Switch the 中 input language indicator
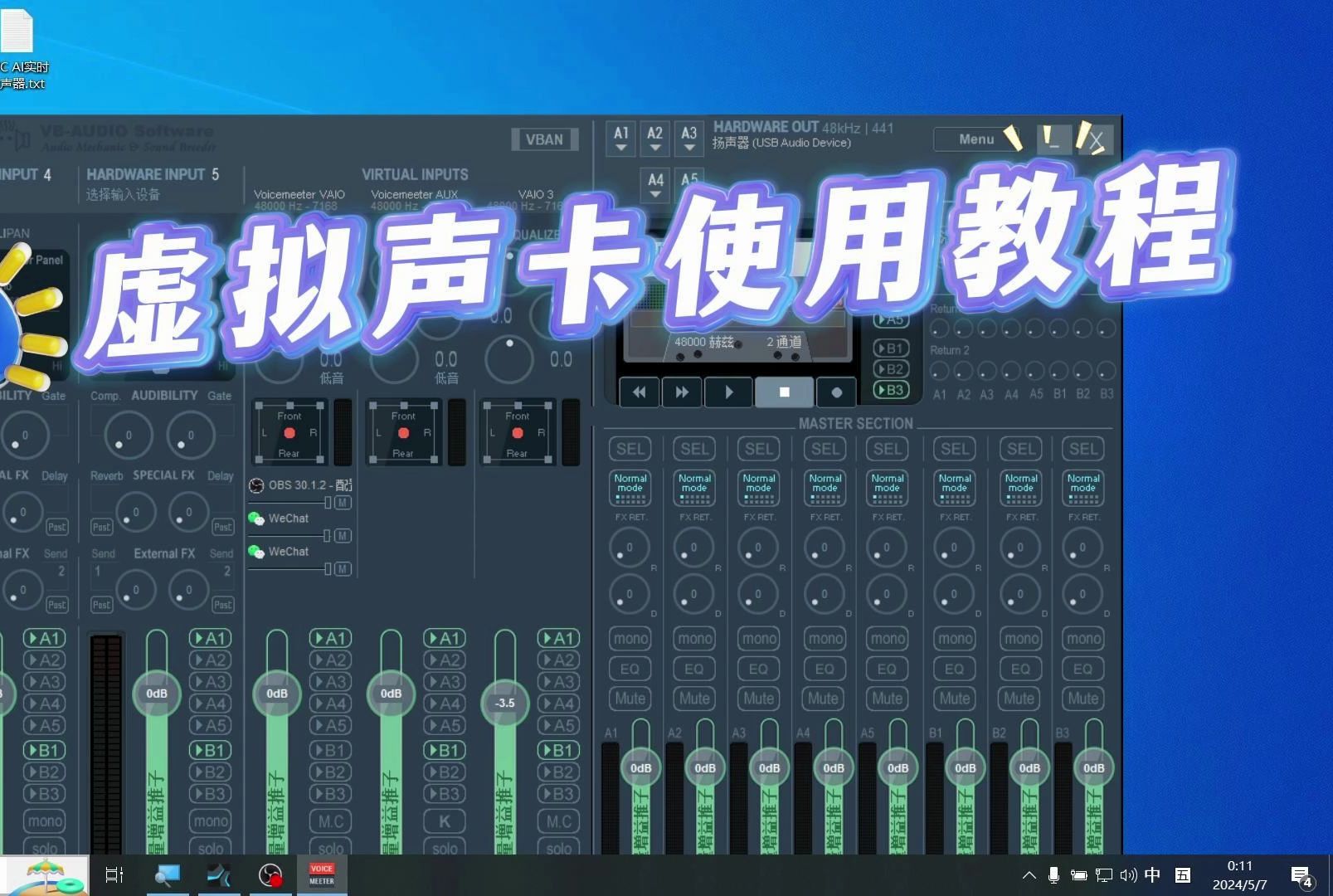This screenshot has width=1333, height=896. point(1153,875)
